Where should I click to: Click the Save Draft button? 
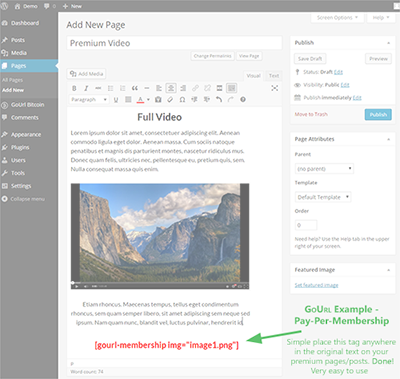click(310, 59)
